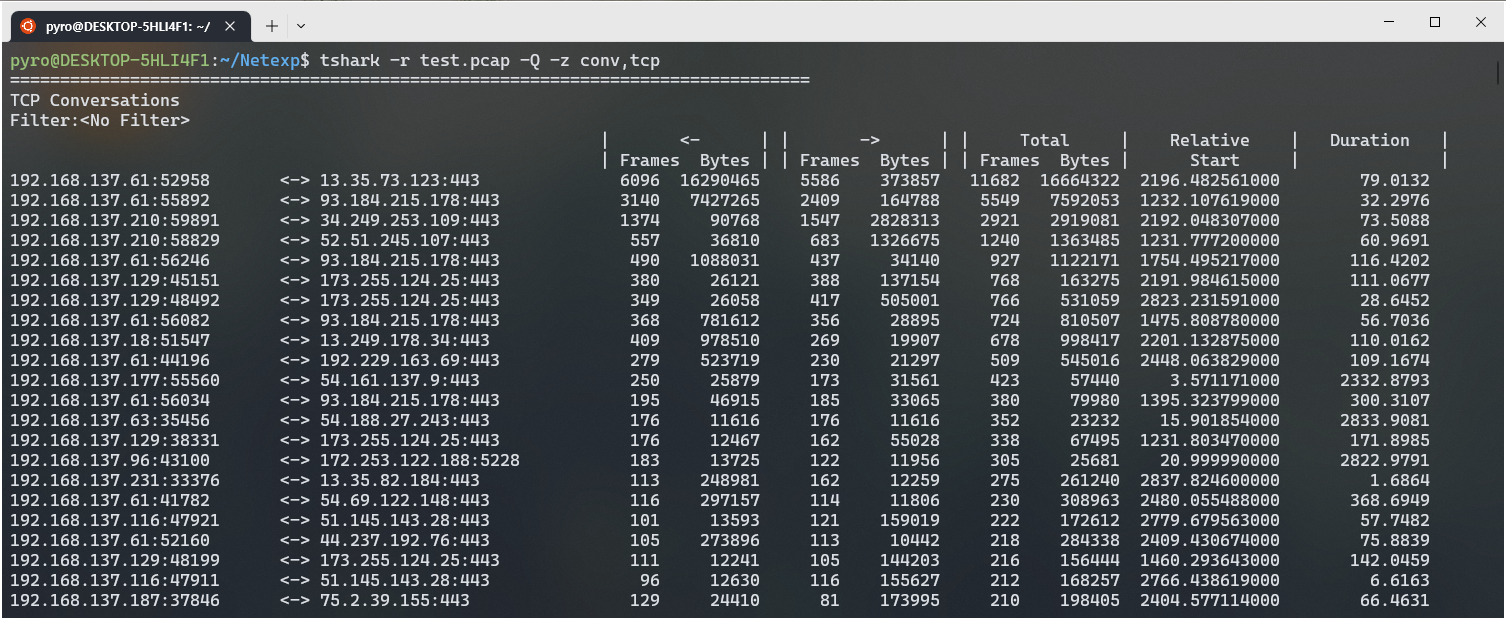Click address 192.168.137.177:55560
The height and width of the screenshot is (620, 1506).
(115, 380)
